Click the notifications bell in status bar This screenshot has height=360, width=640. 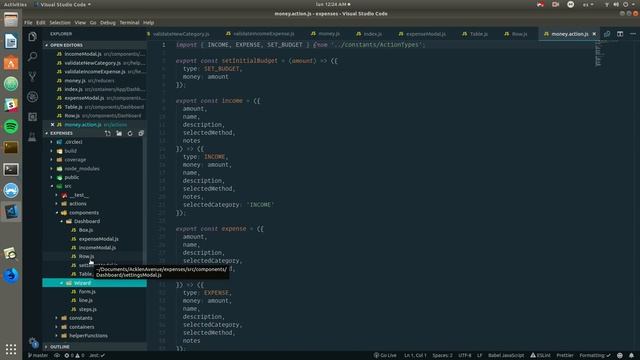[x=631, y=356]
